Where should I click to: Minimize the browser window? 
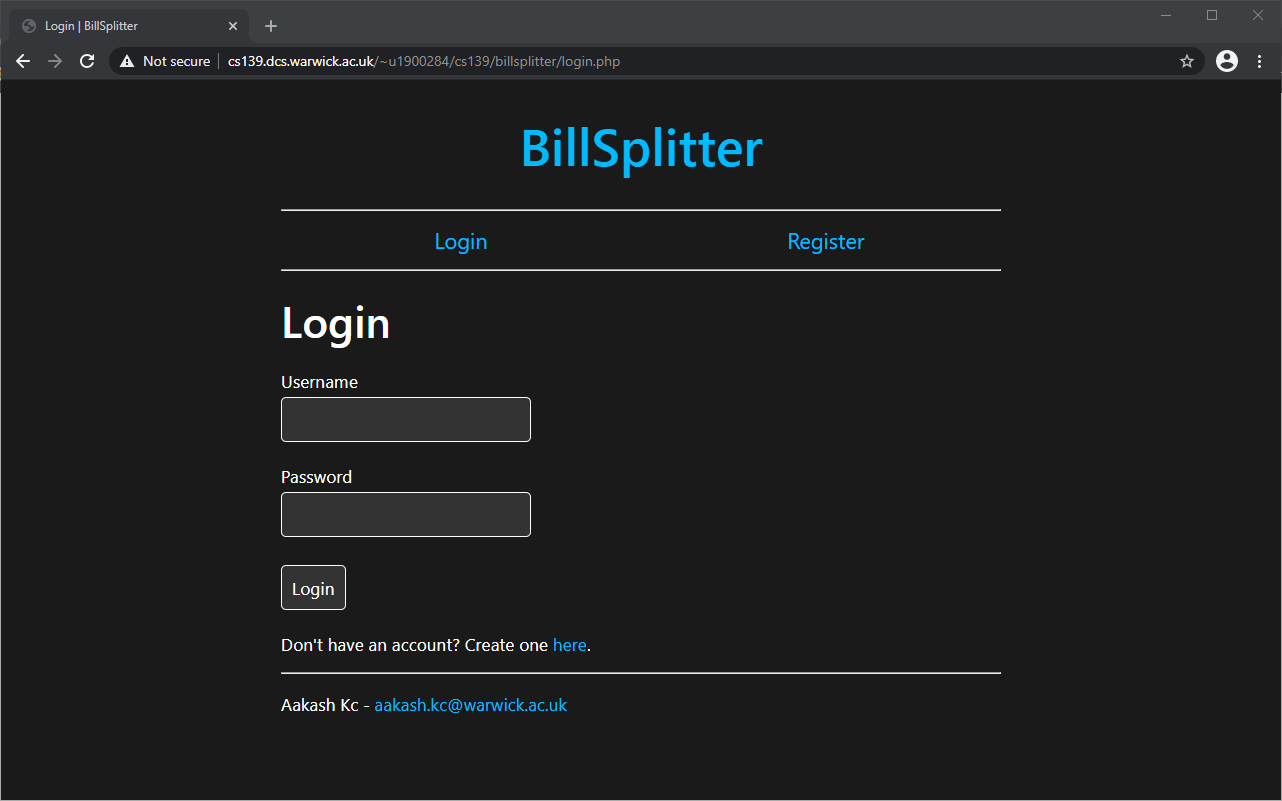pyautogui.click(x=1166, y=15)
